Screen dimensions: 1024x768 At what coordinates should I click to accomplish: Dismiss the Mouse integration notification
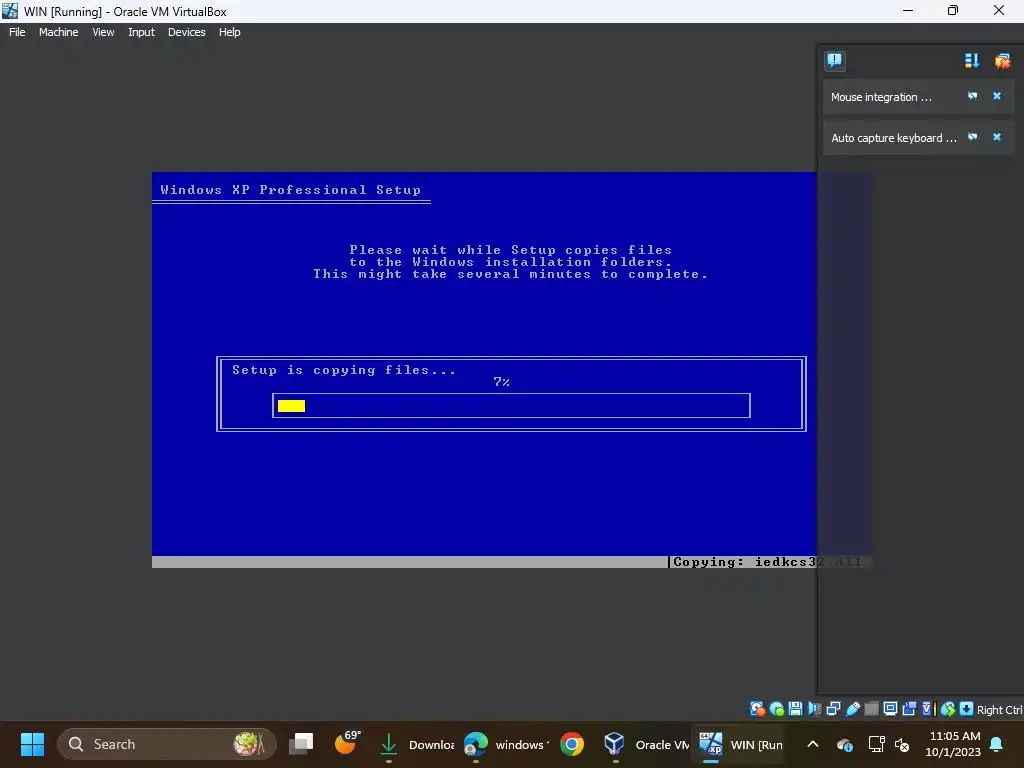pos(997,96)
